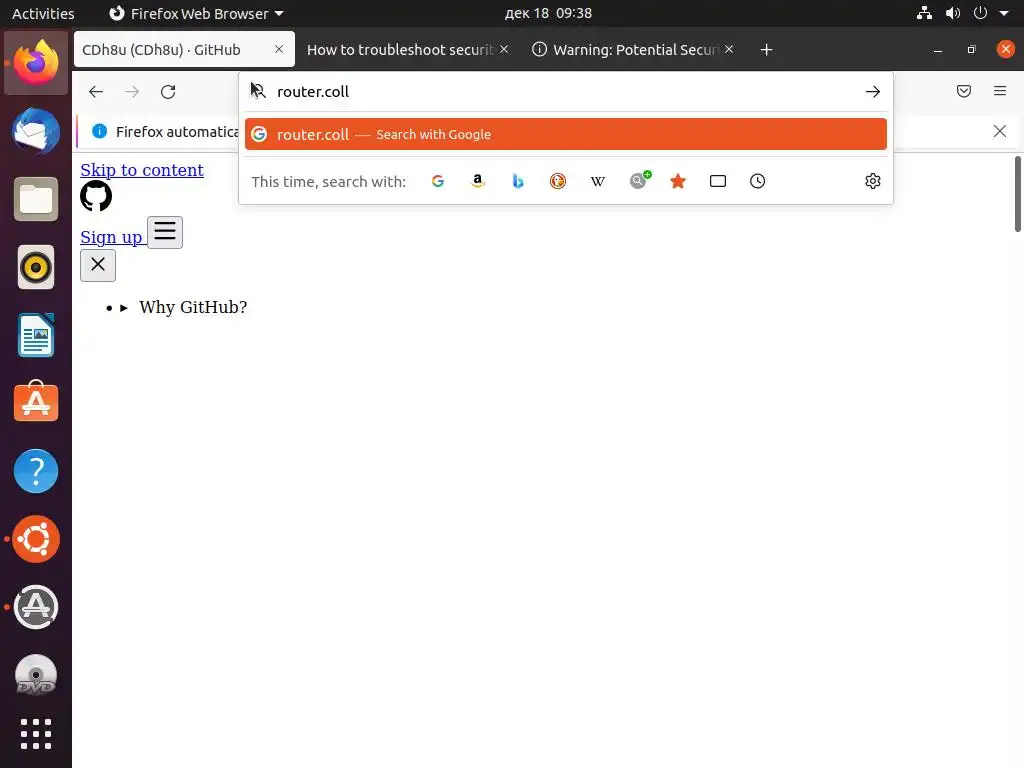
Task: Open a new tab with plus button
Action: [766, 50]
